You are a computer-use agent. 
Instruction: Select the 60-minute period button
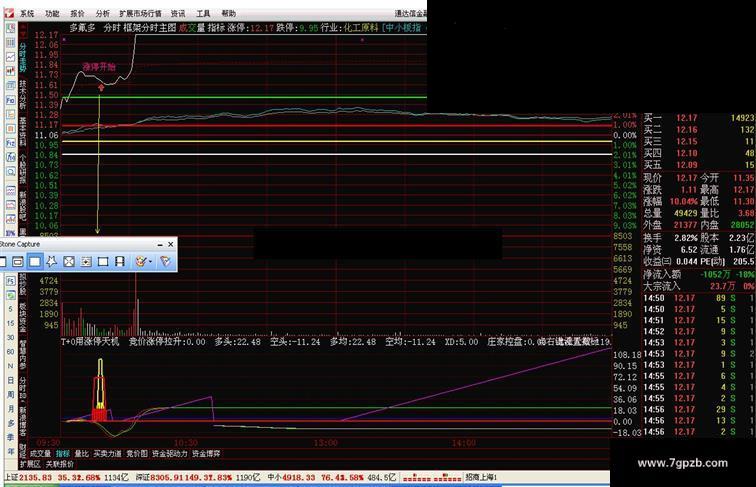(x=11, y=352)
